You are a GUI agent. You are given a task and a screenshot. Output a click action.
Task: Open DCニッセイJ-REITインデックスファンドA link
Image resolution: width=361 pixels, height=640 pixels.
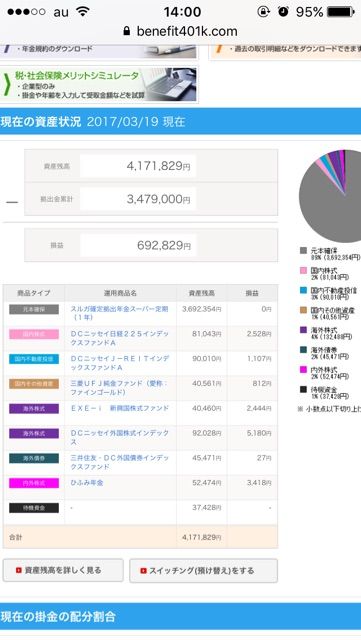pyautogui.click(x=120, y=363)
